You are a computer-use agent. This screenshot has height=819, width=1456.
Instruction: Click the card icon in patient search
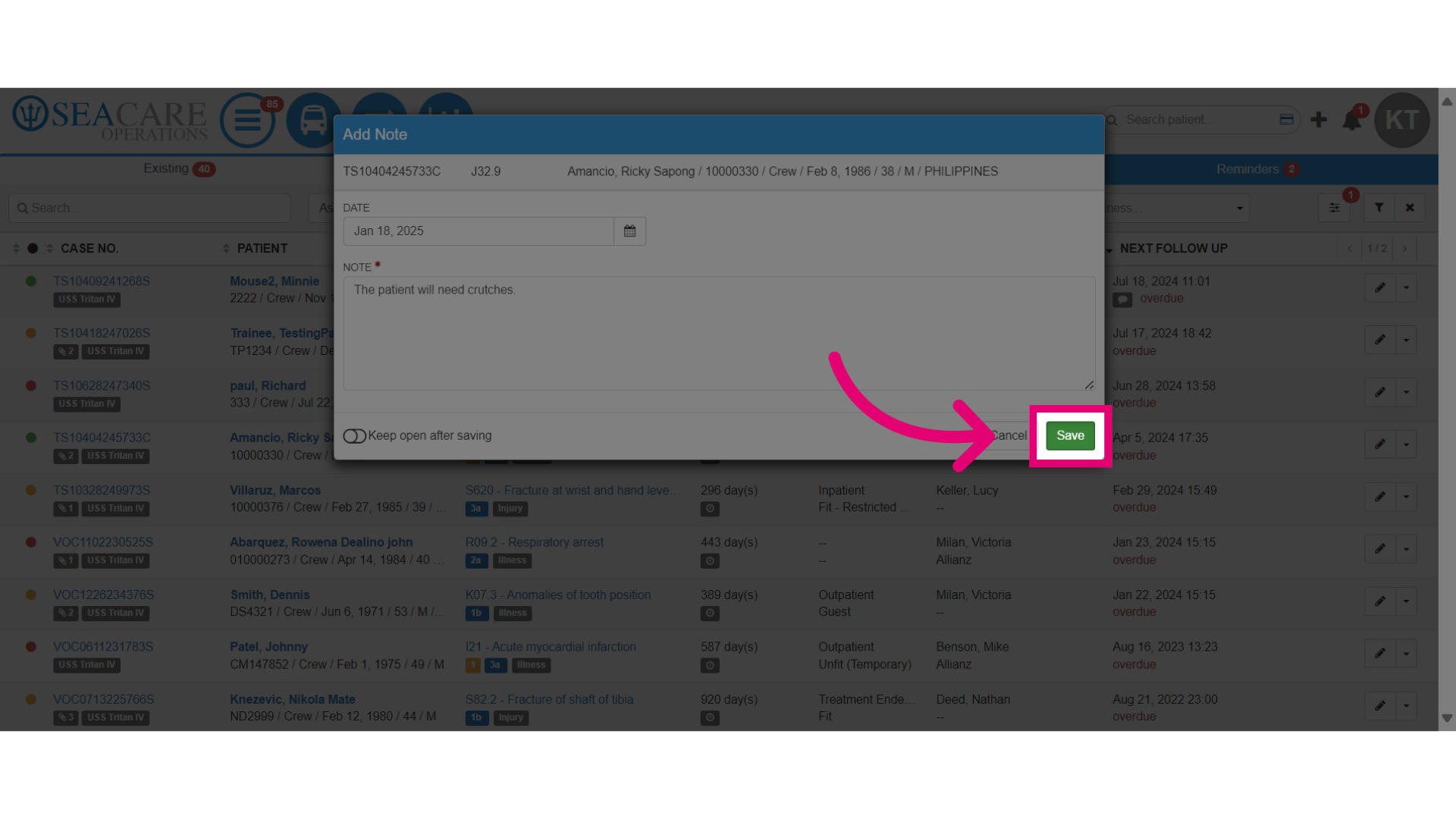1286,120
